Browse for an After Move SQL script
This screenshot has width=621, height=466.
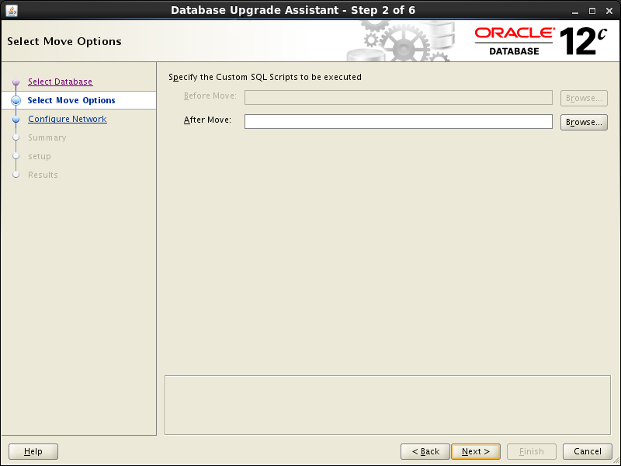point(583,122)
